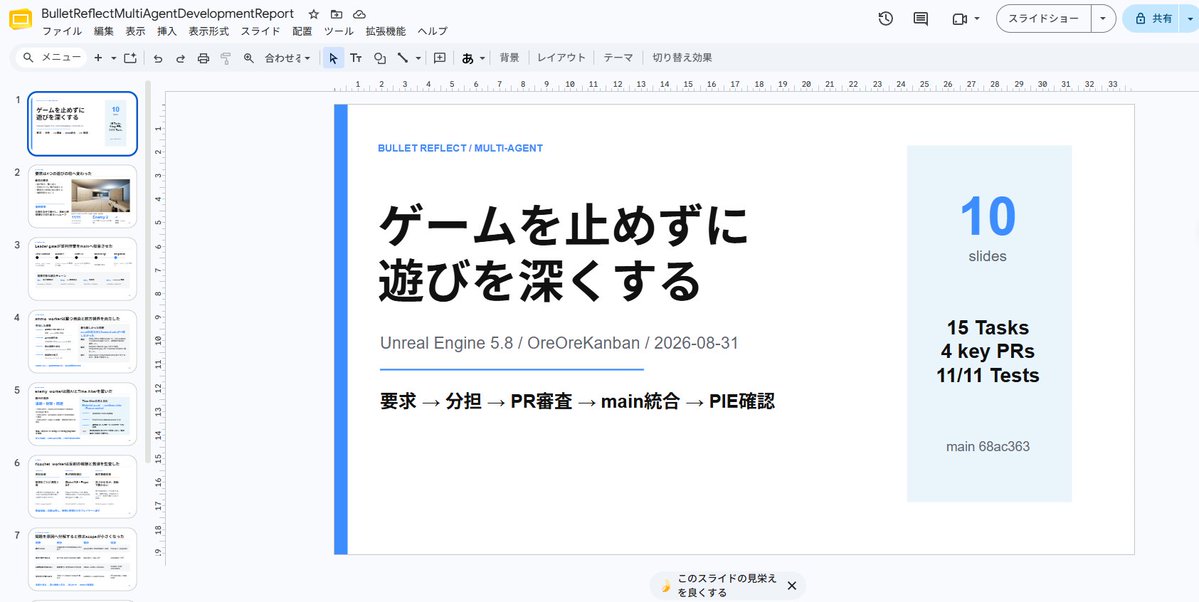
Task: Choose the select arrow cursor tool
Action: click(x=333, y=57)
